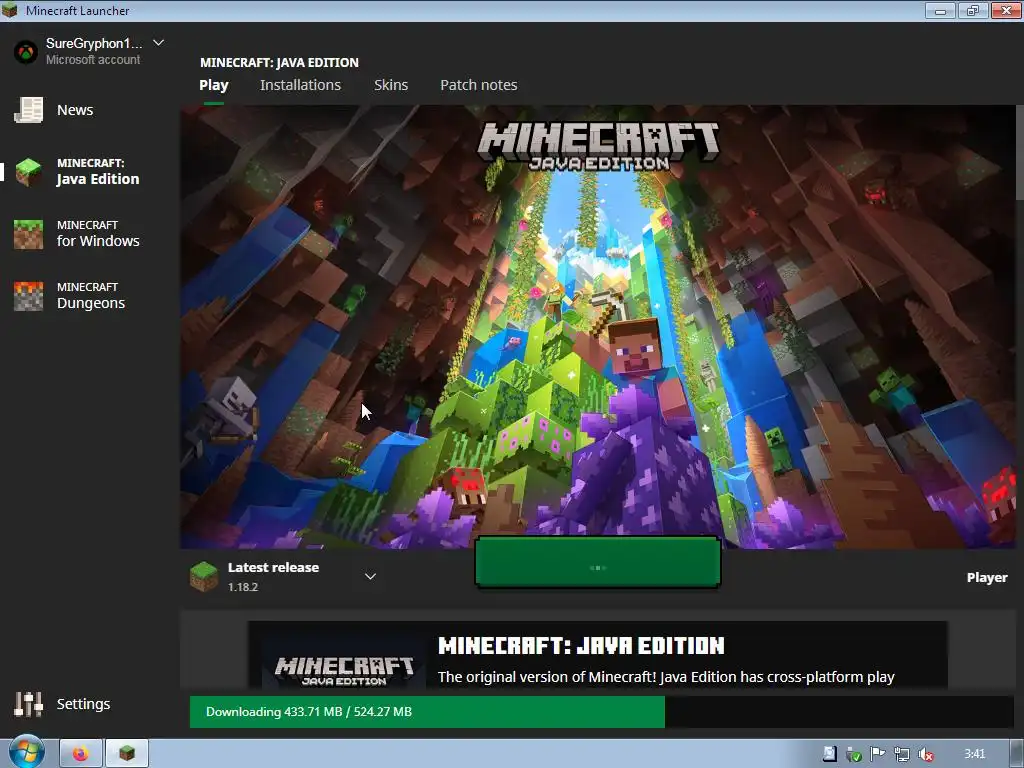Click the vertical scrollbar thumb on the right
The height and width of the screenshot is (768, 1024).
coord(1019,152)
